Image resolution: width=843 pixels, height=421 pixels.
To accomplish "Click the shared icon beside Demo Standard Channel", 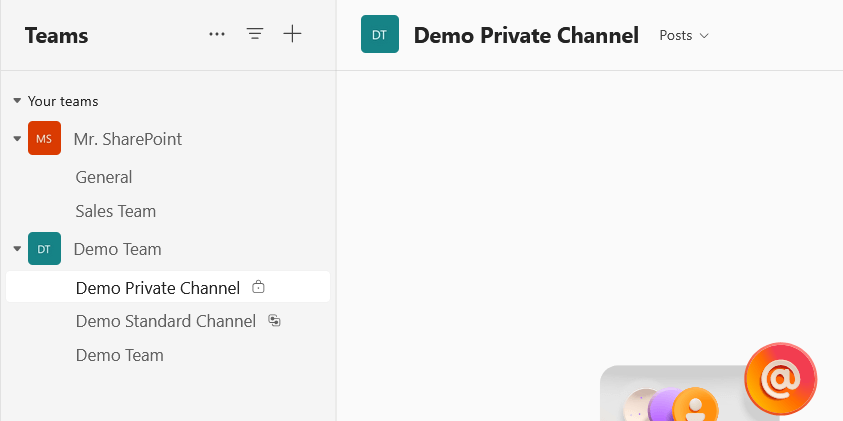I will point(275,320).
